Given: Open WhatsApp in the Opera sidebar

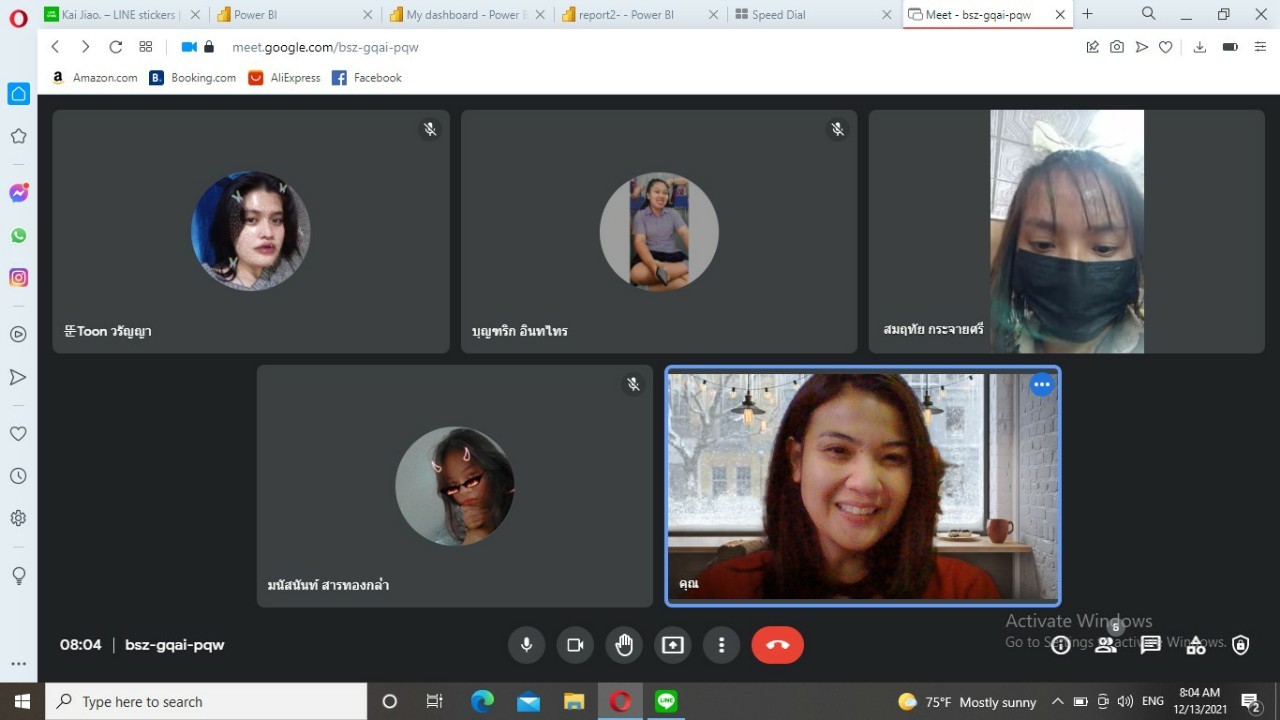Looking at the screenshot, I should point(18,236).
